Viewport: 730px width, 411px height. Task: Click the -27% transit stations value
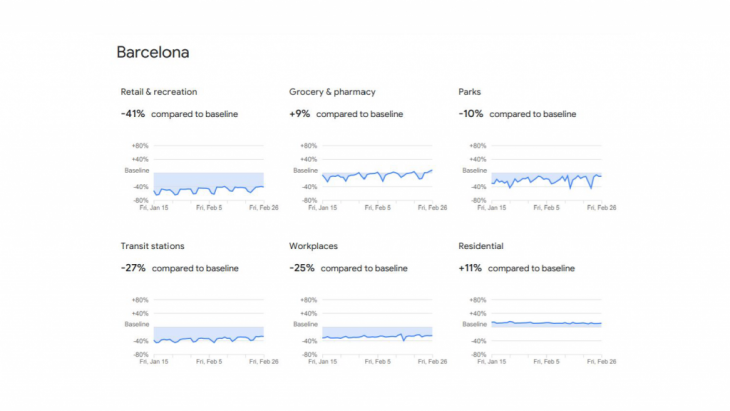tap(133, 268)
